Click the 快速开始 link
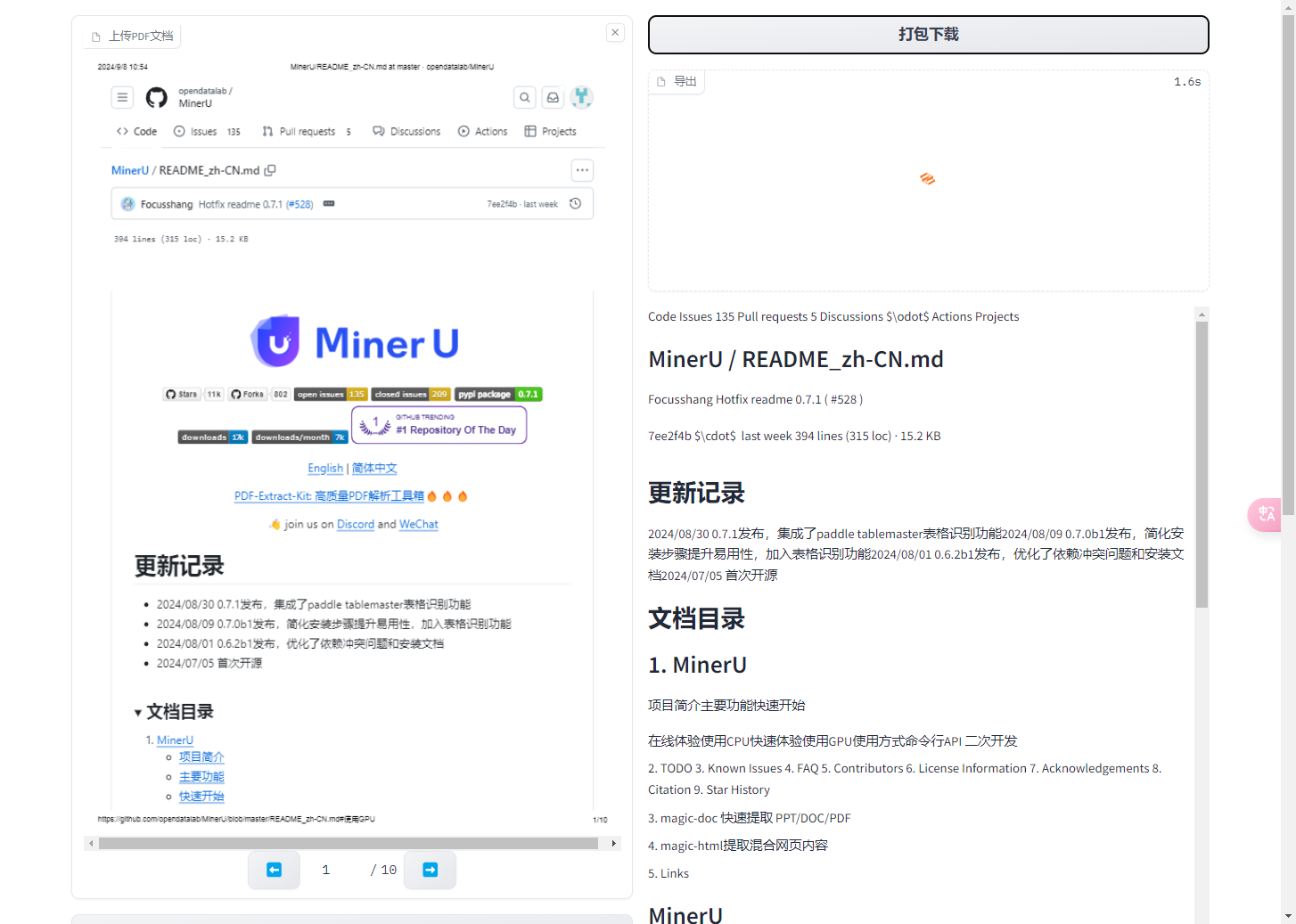 coord(201,797)
